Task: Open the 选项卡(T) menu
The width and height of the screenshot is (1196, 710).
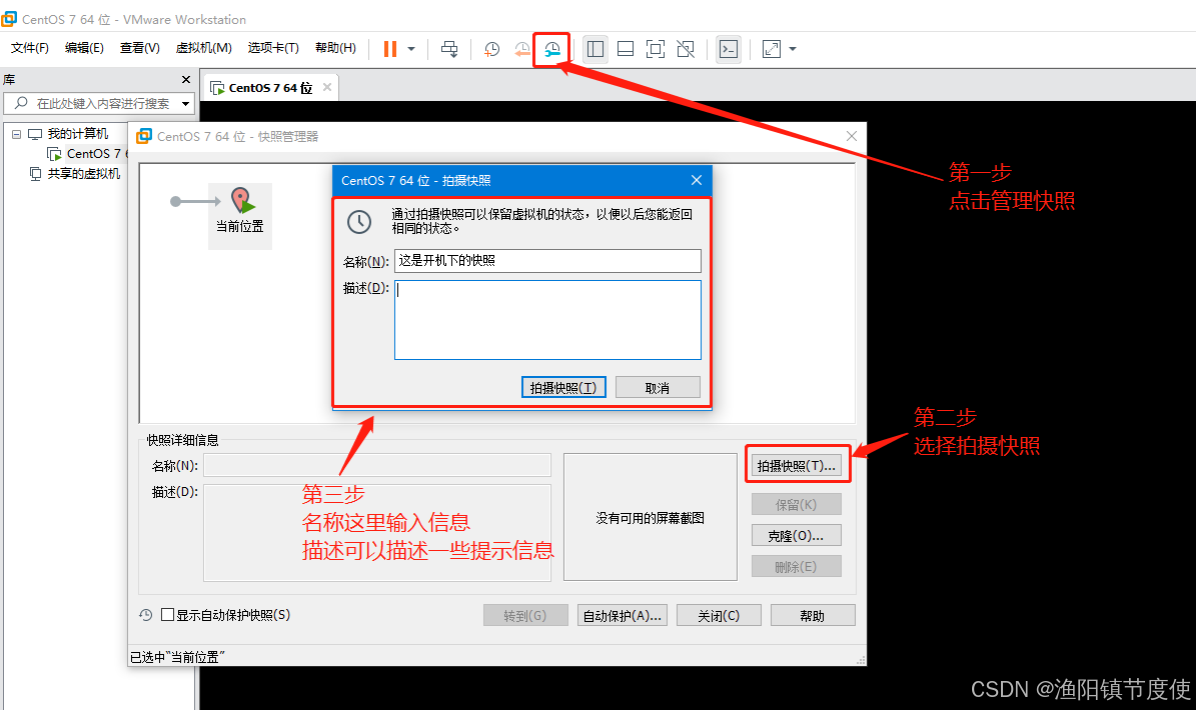Action: pyautogui.click(x=273, y=48)
